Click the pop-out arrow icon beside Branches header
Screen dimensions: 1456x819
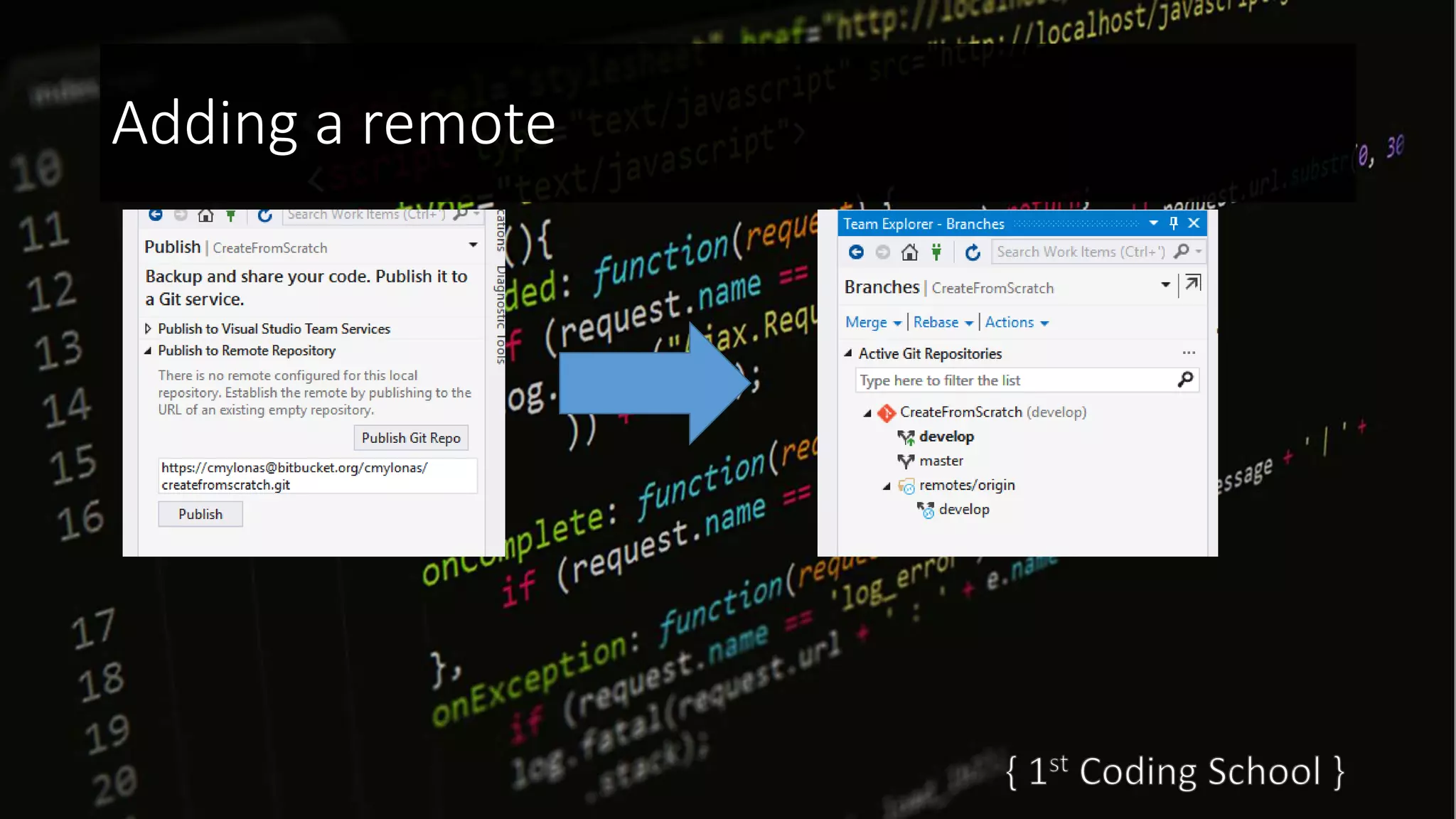click(1193, 284)
